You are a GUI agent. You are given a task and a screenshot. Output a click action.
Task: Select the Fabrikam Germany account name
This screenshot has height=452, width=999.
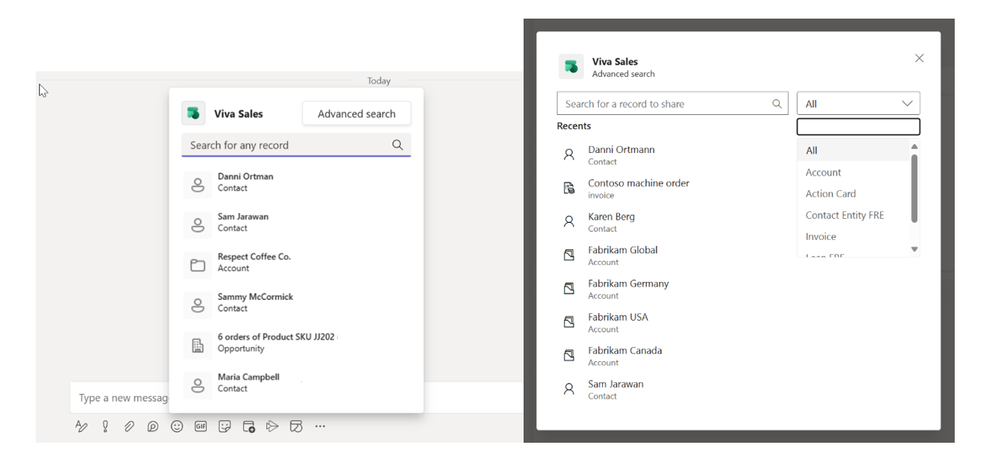[x=628, y=284]
